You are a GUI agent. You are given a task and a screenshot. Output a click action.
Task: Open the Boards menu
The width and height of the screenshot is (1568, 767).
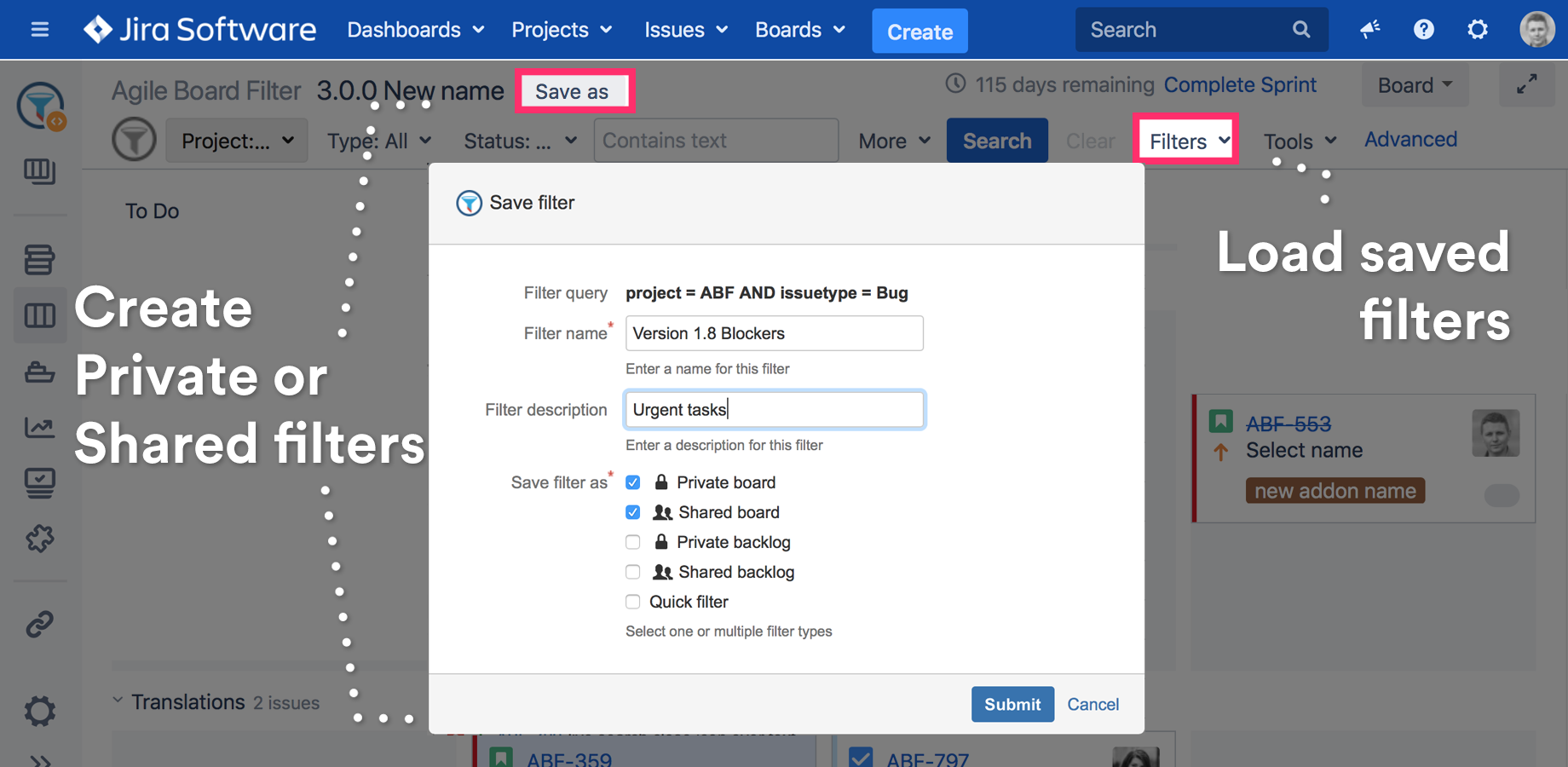799,30
